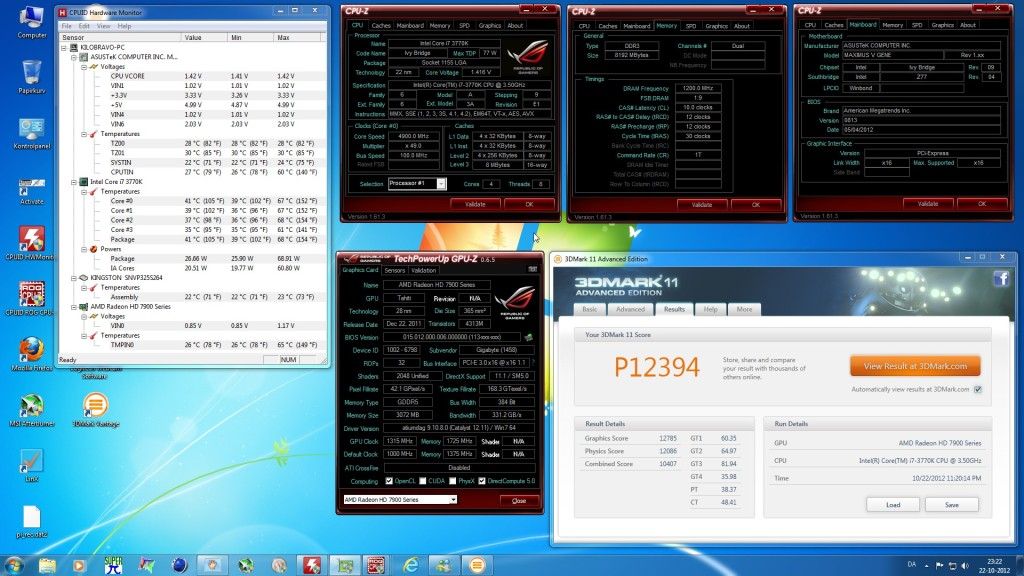
Task: Open Action Center flag tray icon
Action: tap(940, 565)
